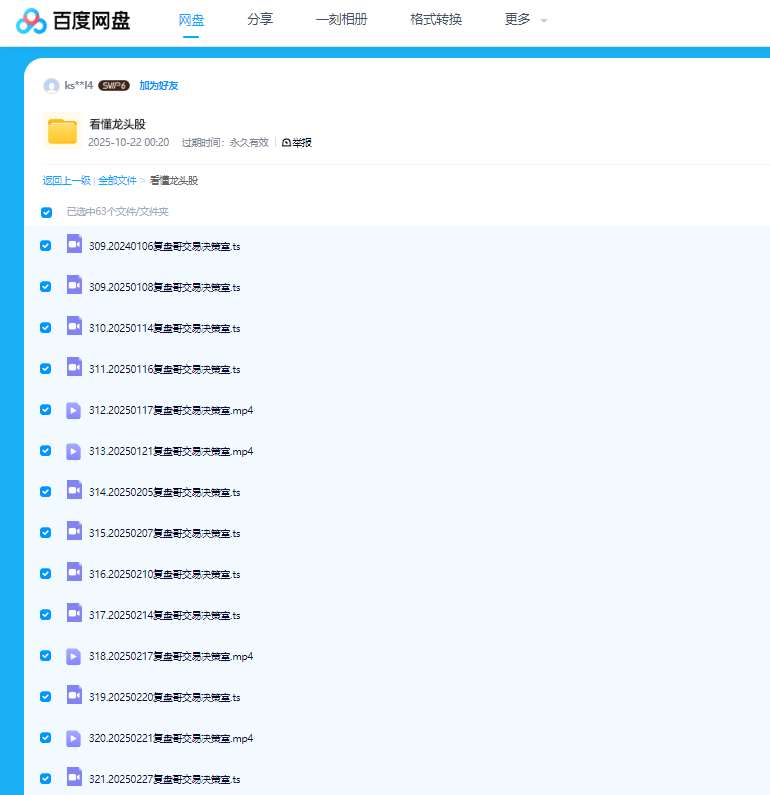Click the play icon for 312.20250117 mp4
The height and width of the screenshot is (795, 770).
pyautogui.click(x=74, y=410)
